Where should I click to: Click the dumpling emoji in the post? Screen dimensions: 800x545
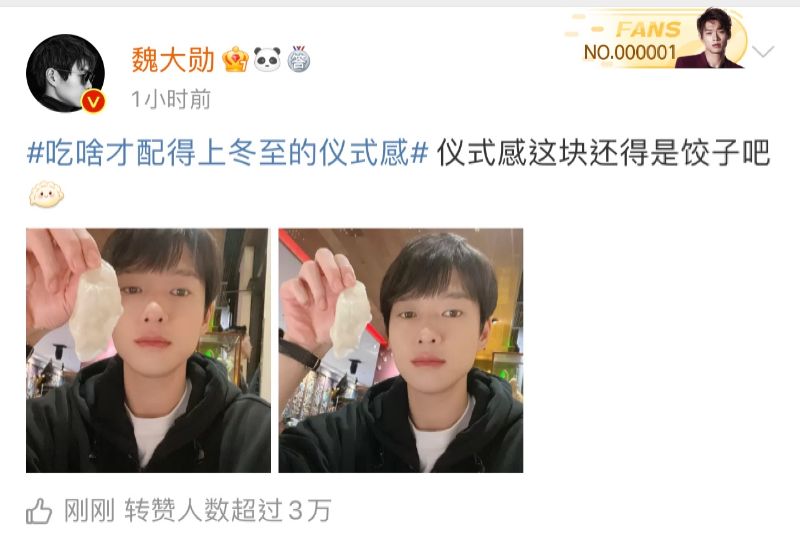46,194
